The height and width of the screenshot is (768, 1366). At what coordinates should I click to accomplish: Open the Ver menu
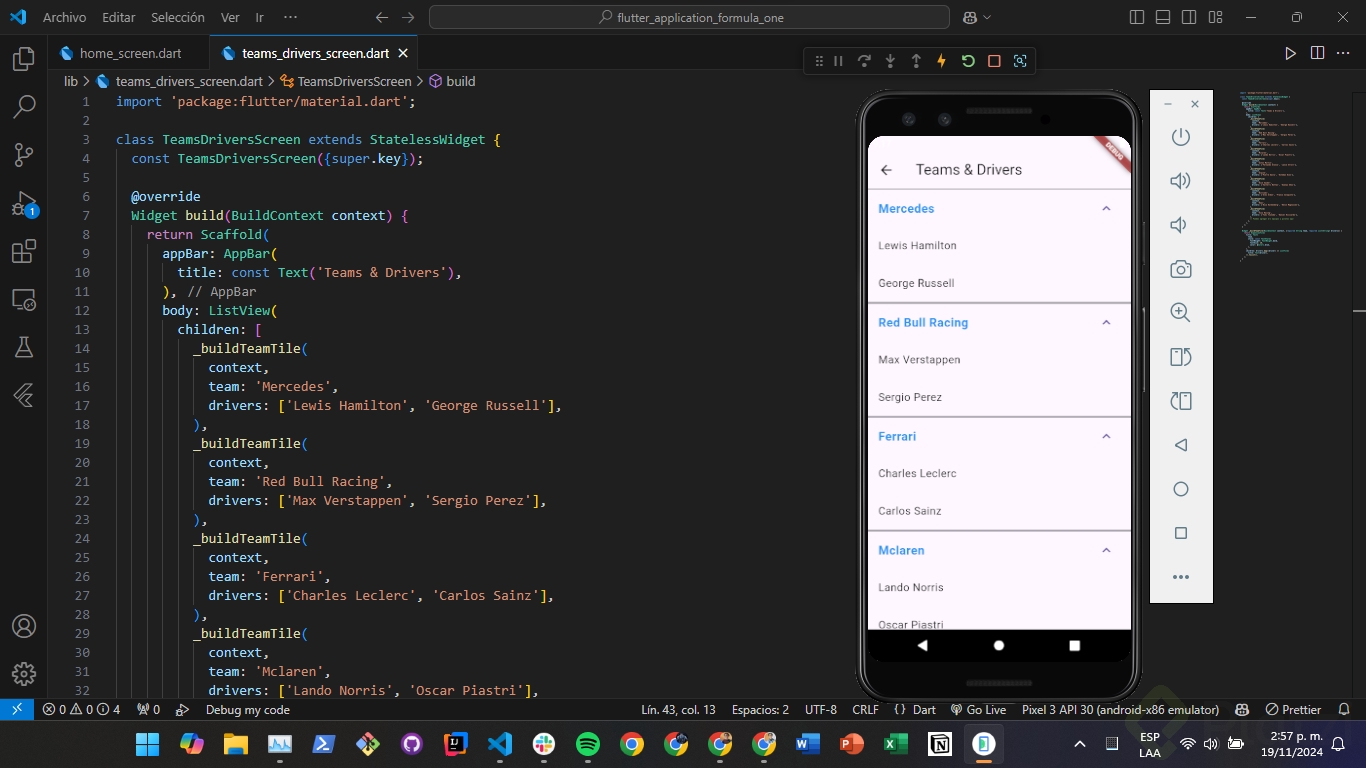click(230, 17)
